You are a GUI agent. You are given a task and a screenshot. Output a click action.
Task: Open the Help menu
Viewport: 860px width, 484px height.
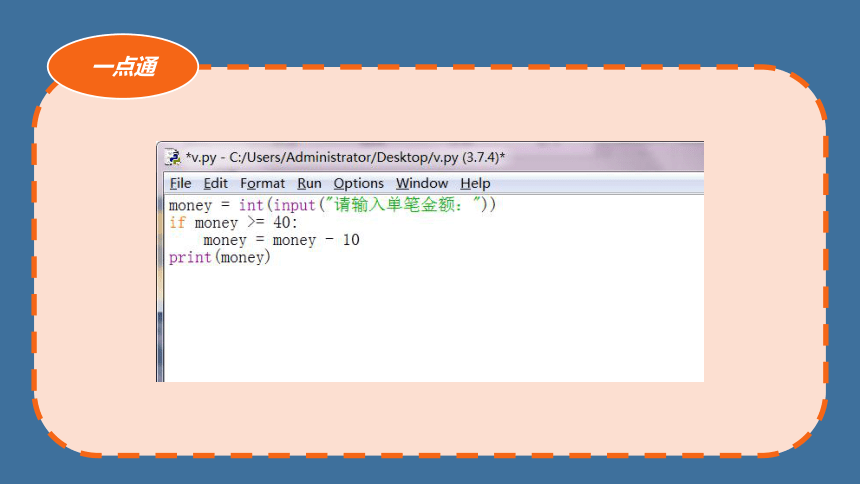[475, 183]
